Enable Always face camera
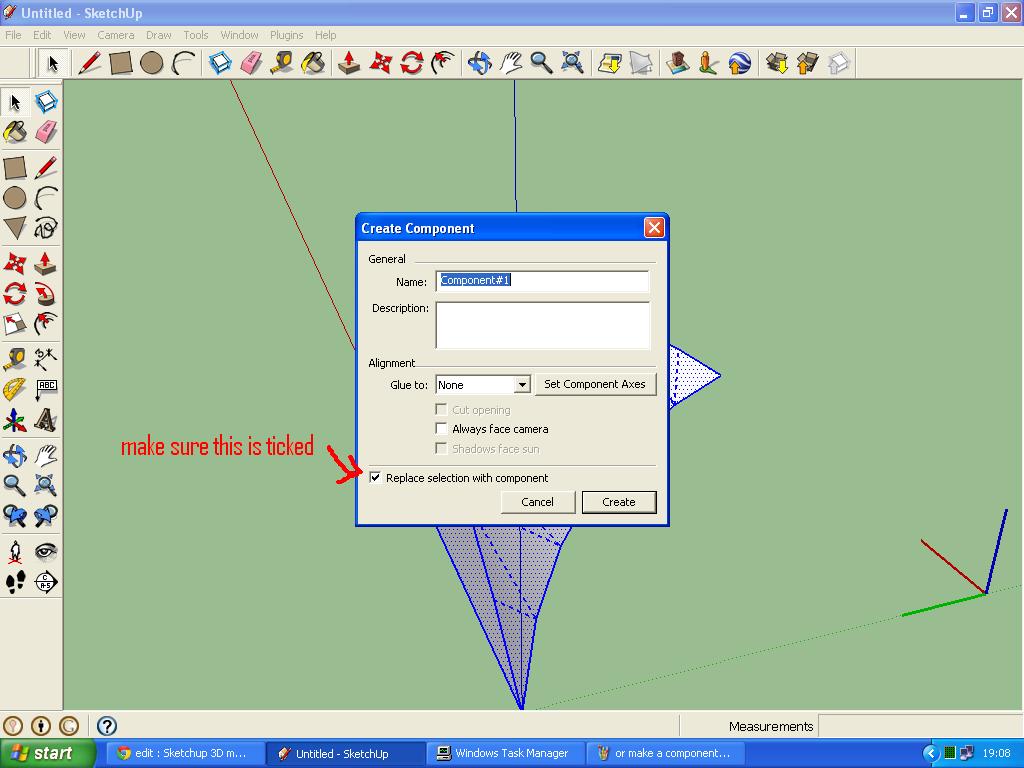The height and width of the screenshot is (768, 1024). (x=440, y=428)
